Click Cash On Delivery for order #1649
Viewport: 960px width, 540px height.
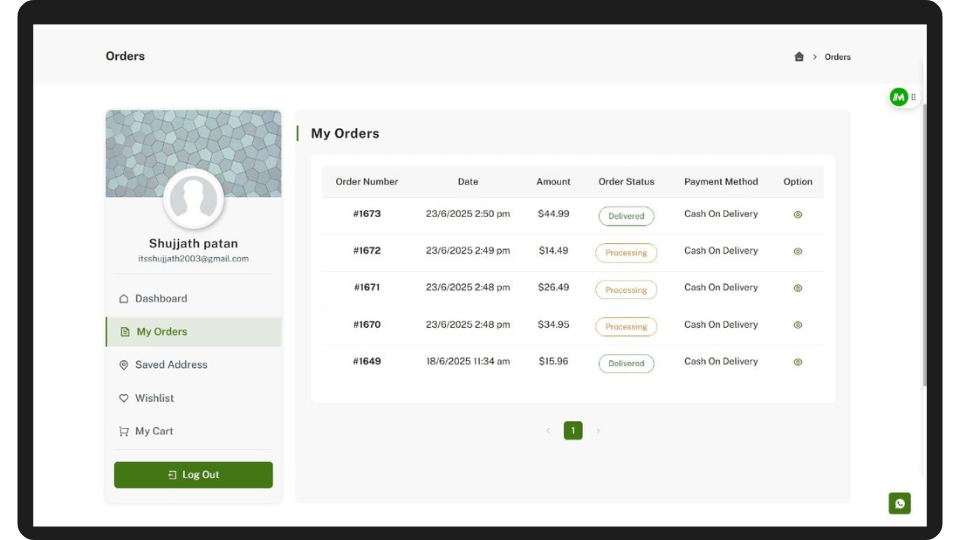721,361
